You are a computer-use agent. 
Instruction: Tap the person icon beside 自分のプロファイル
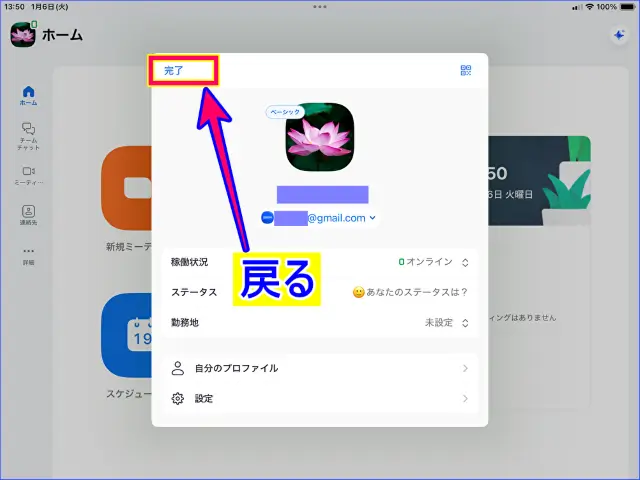[178, 368]
